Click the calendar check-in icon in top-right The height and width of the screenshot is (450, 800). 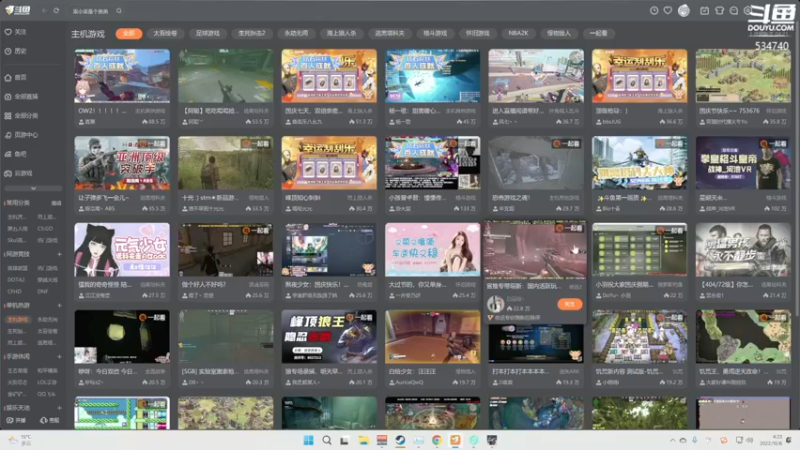pyautogui.click(x=705, y=11)
